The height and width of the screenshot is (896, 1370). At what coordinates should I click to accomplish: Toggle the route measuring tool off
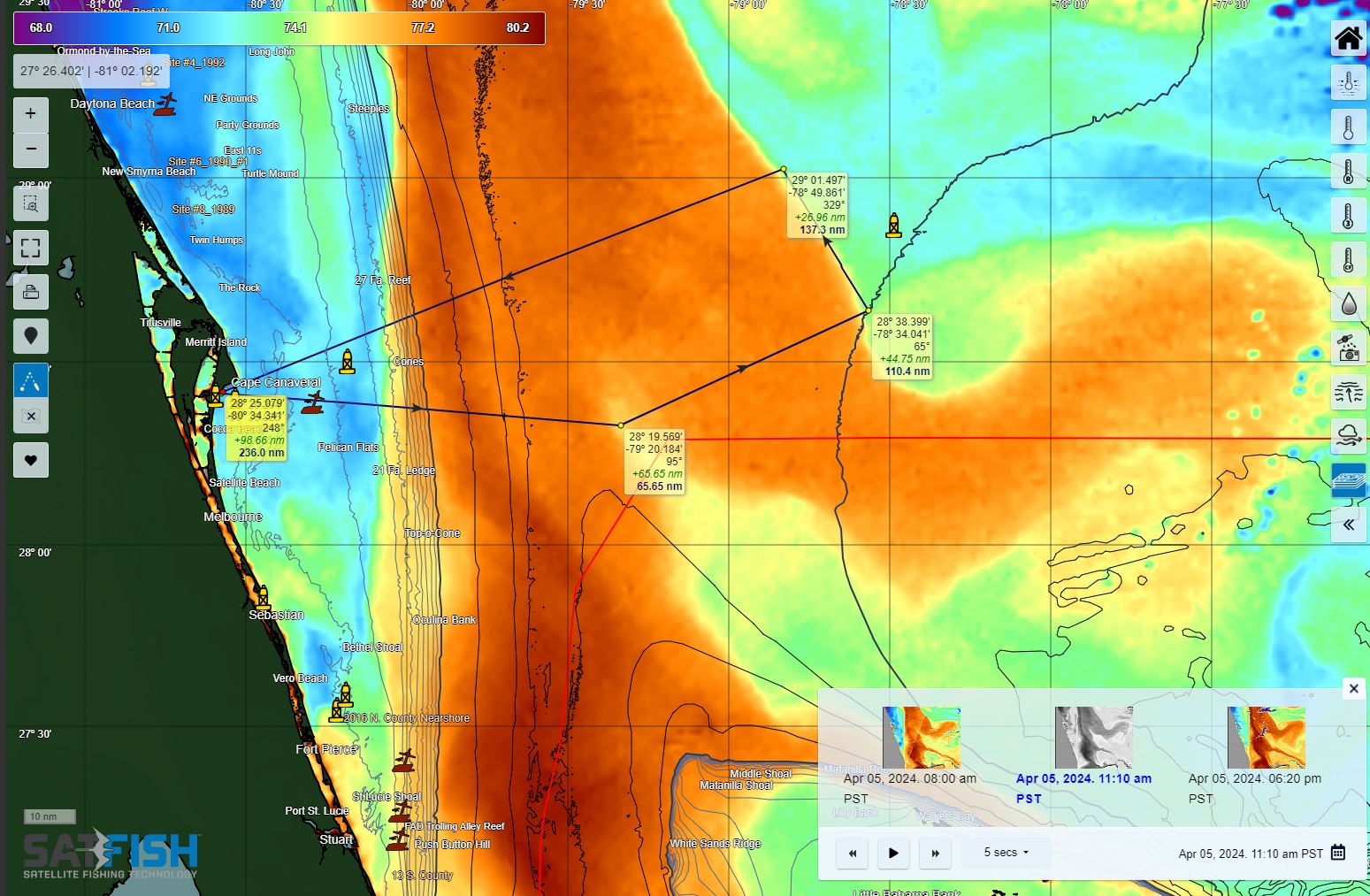pos(31,381)
